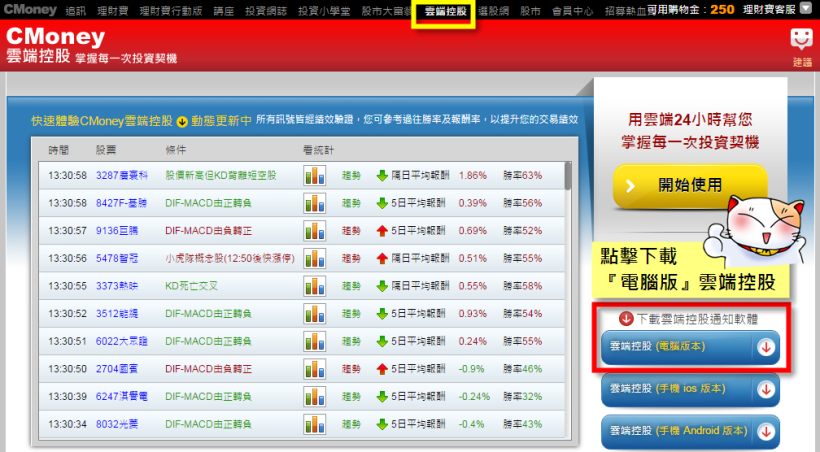Open statistics chart icon for 9136 row

pos(314,231)
